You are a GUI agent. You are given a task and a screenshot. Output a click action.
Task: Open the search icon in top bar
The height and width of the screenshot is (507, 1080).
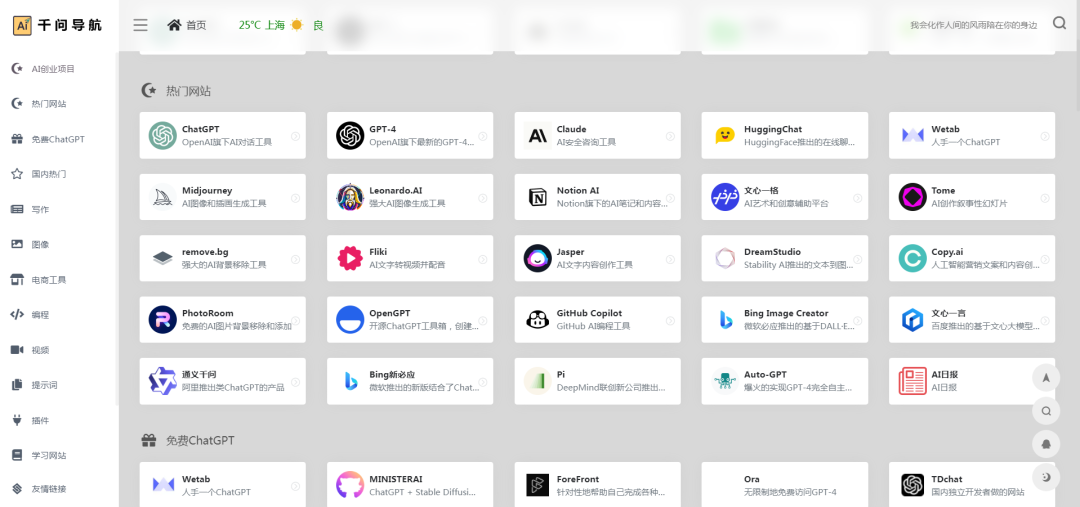pyautogui.click(x=1059, y=23)
